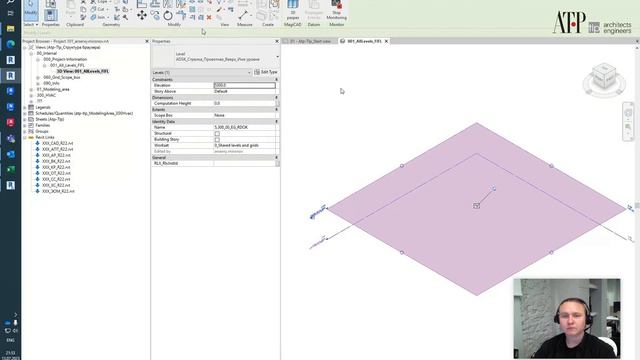Collapse the Constraints section

pyautogui.click(x=276, y=80)
